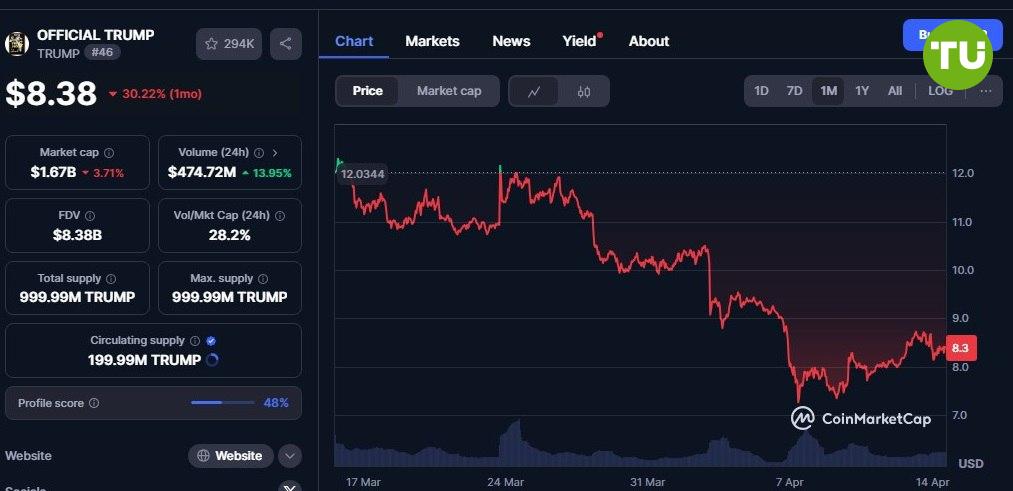The width and height of the screenshot is (1013, 491).
Task: Add TRUMP to watchlist star 294K
Action: tap(229, 44)
